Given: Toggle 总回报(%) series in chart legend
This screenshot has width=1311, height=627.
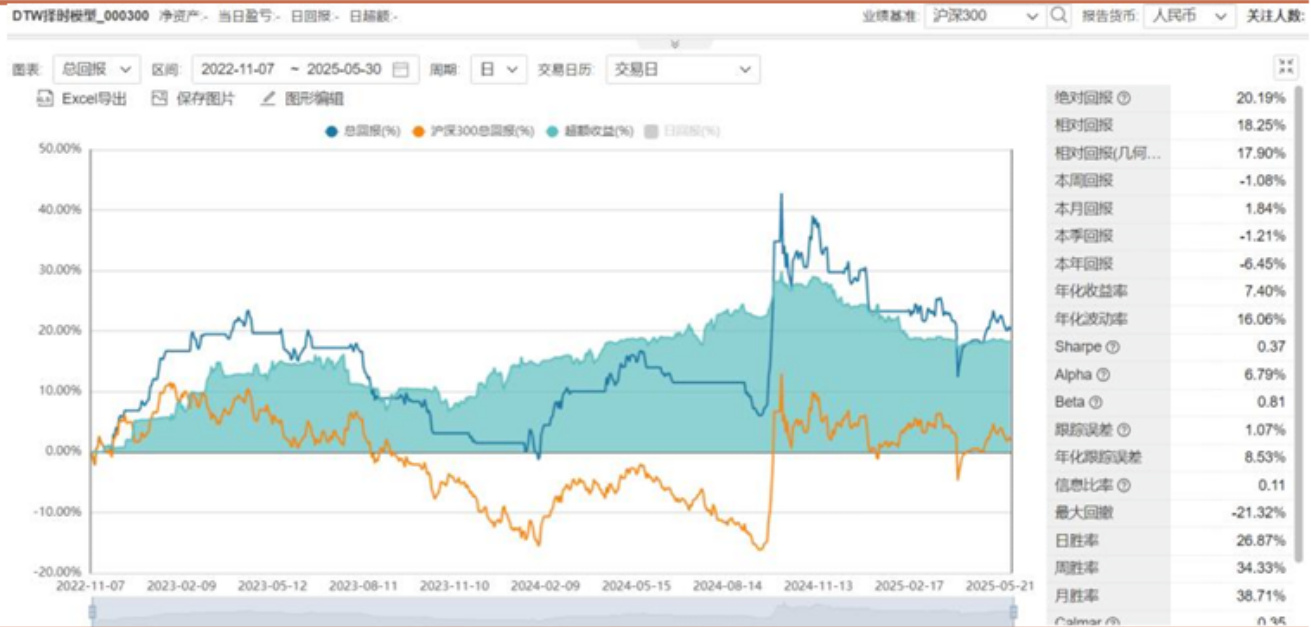Looking at the screenshot, I should pyautogui.click(x=363, y=131).
